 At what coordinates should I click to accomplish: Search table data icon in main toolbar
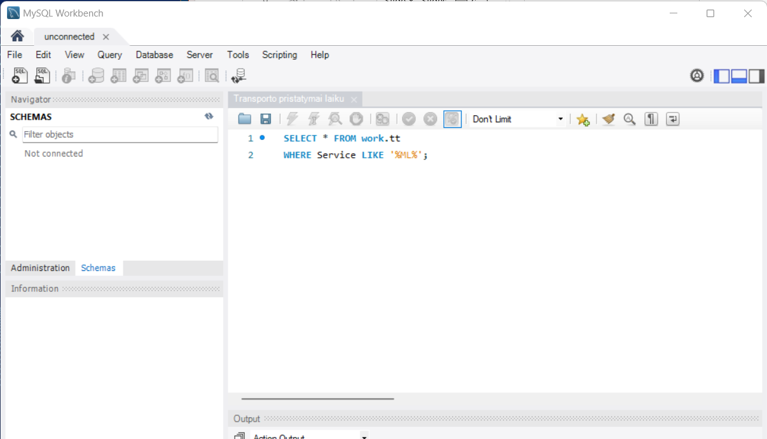pos(212,76)
